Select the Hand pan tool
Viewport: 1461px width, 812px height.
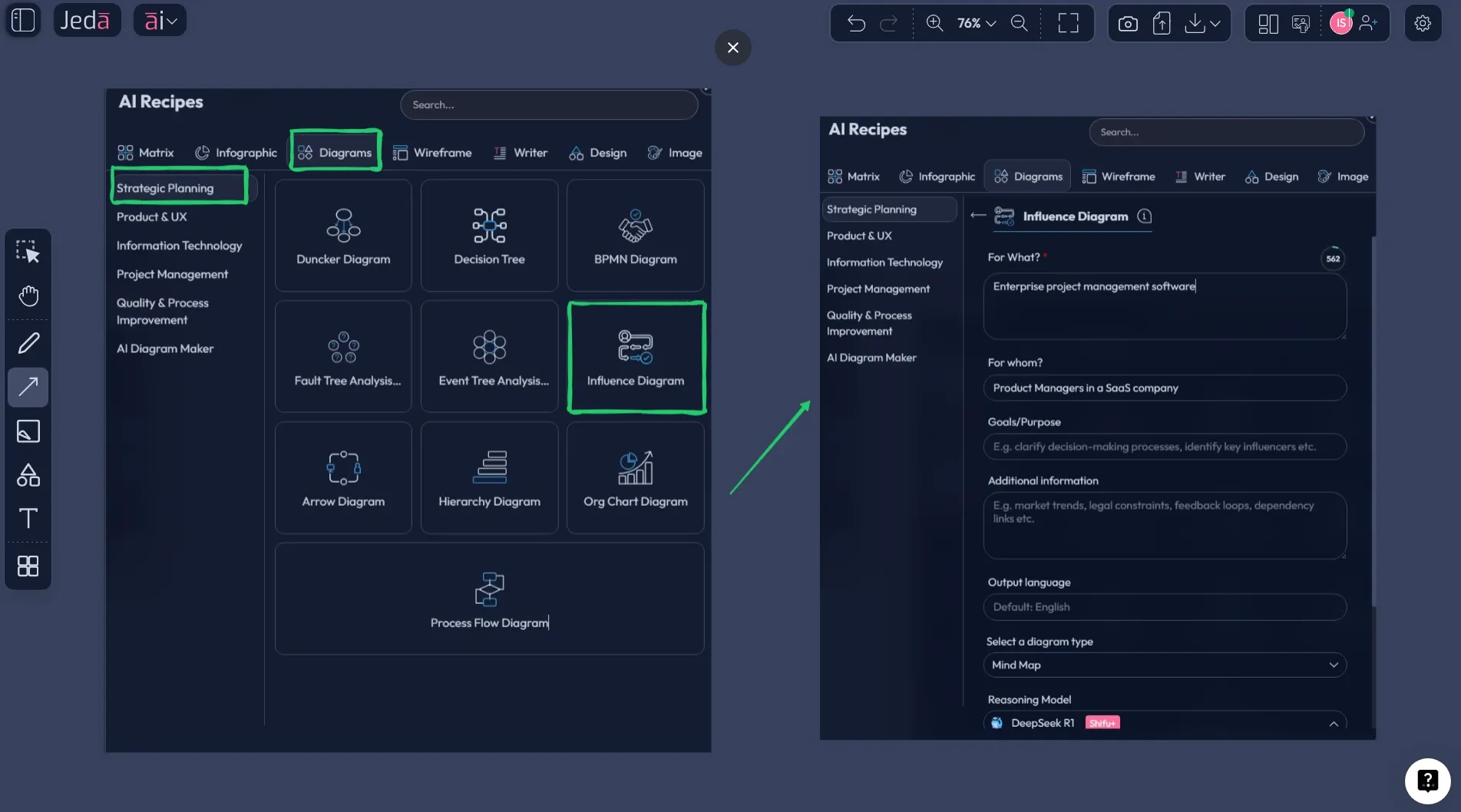click(28, 295)
